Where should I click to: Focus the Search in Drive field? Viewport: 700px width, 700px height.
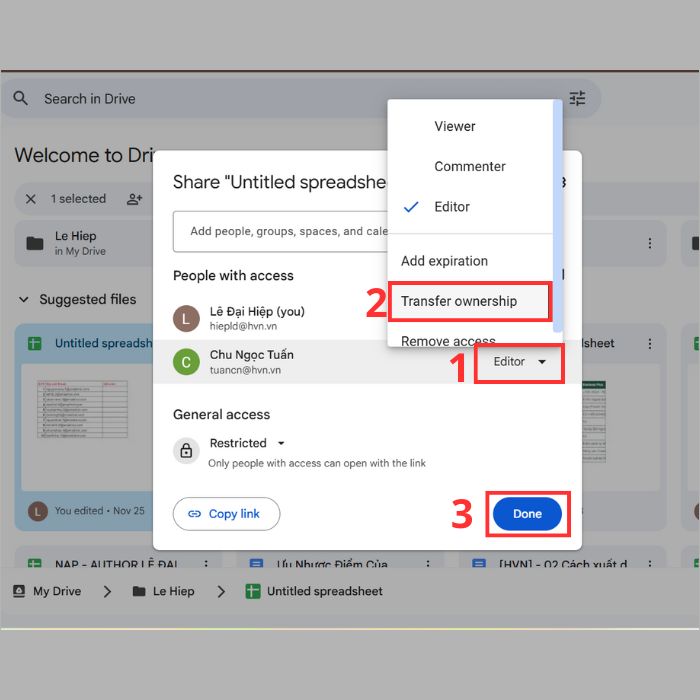(x=301, y=99)
